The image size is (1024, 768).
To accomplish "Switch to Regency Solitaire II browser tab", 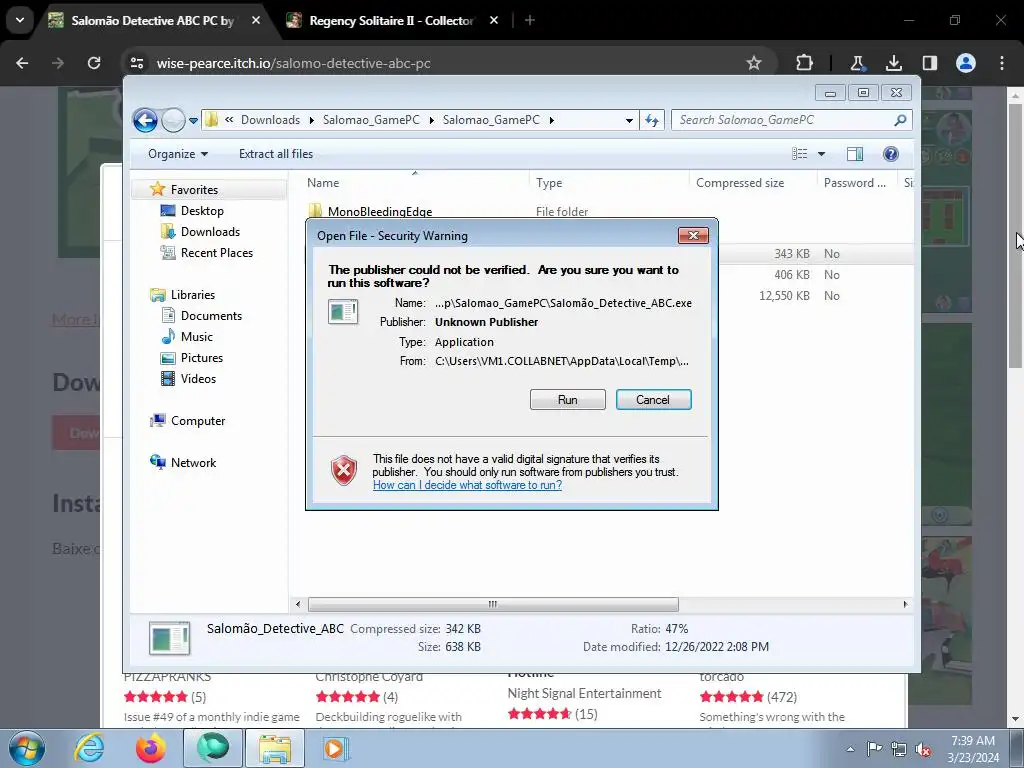I will 391,21.
